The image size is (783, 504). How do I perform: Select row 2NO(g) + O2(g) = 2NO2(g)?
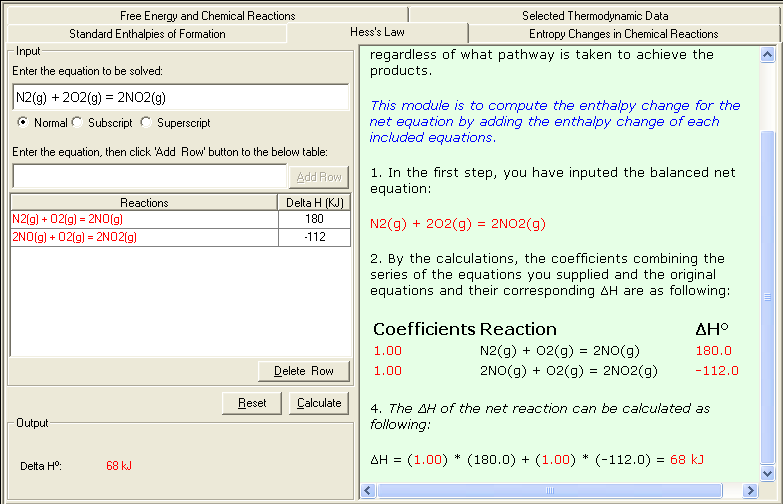(x=144, y=237)
